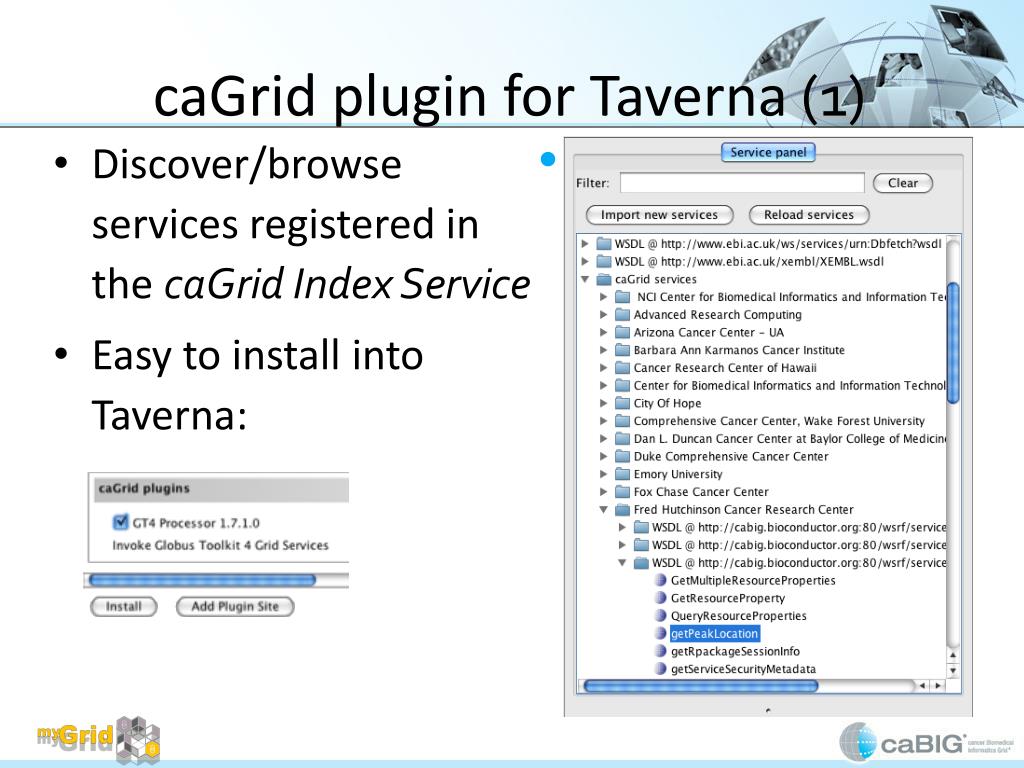
Task: Expand Cancer Research Center of Hawaii node
Action: click(x=604, y=368)
